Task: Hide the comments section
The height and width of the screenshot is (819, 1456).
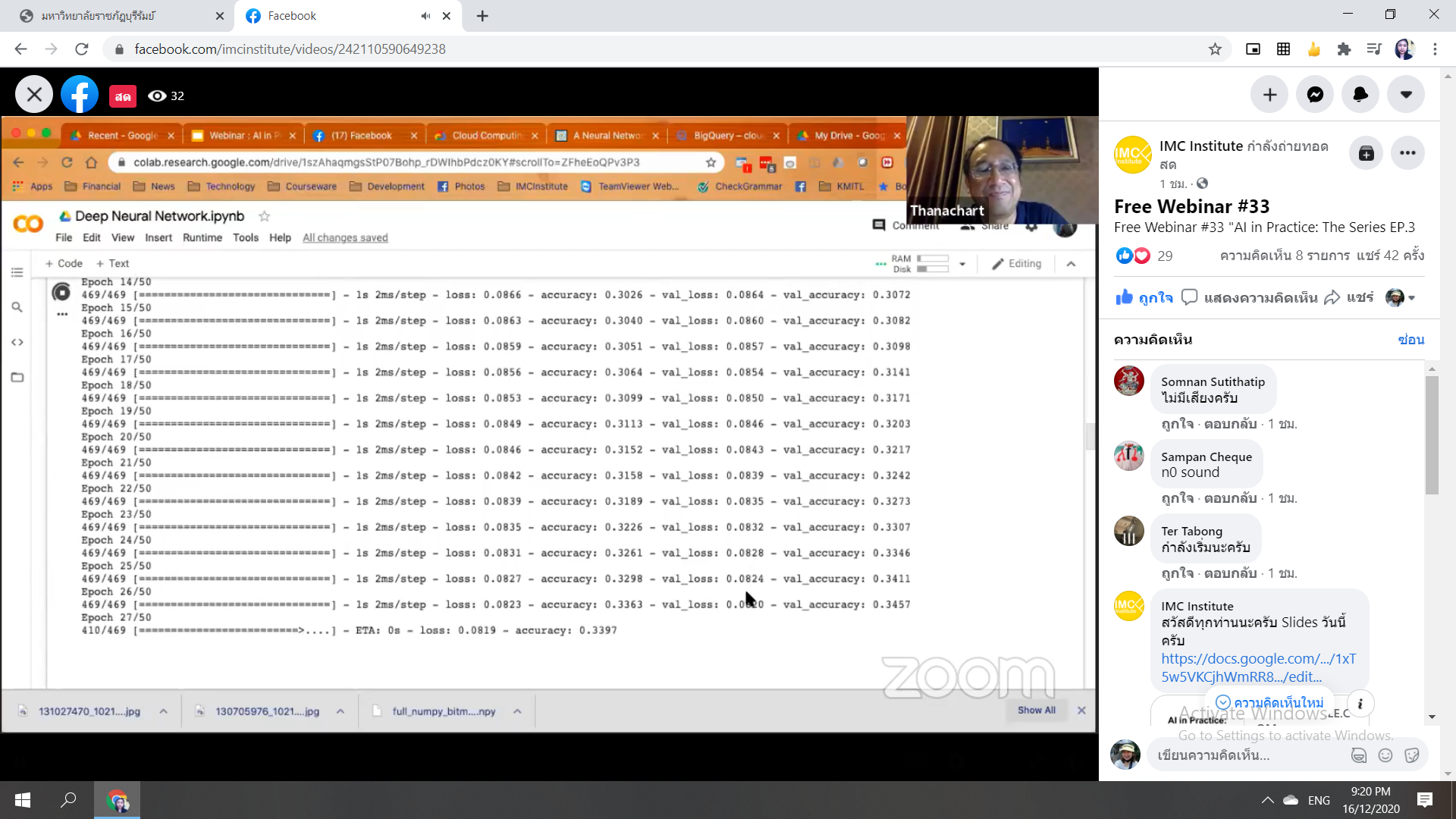Action: [x=1411, y=340]
